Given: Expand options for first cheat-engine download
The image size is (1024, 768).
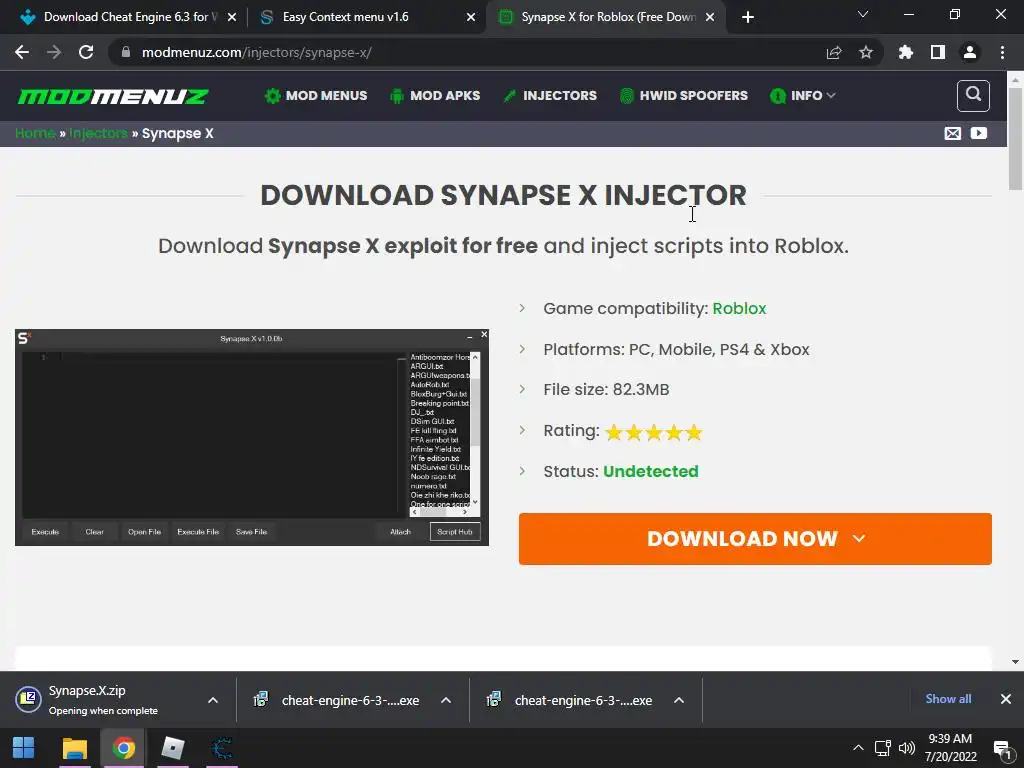Looking at the screenshot, I should coord(446,700).
